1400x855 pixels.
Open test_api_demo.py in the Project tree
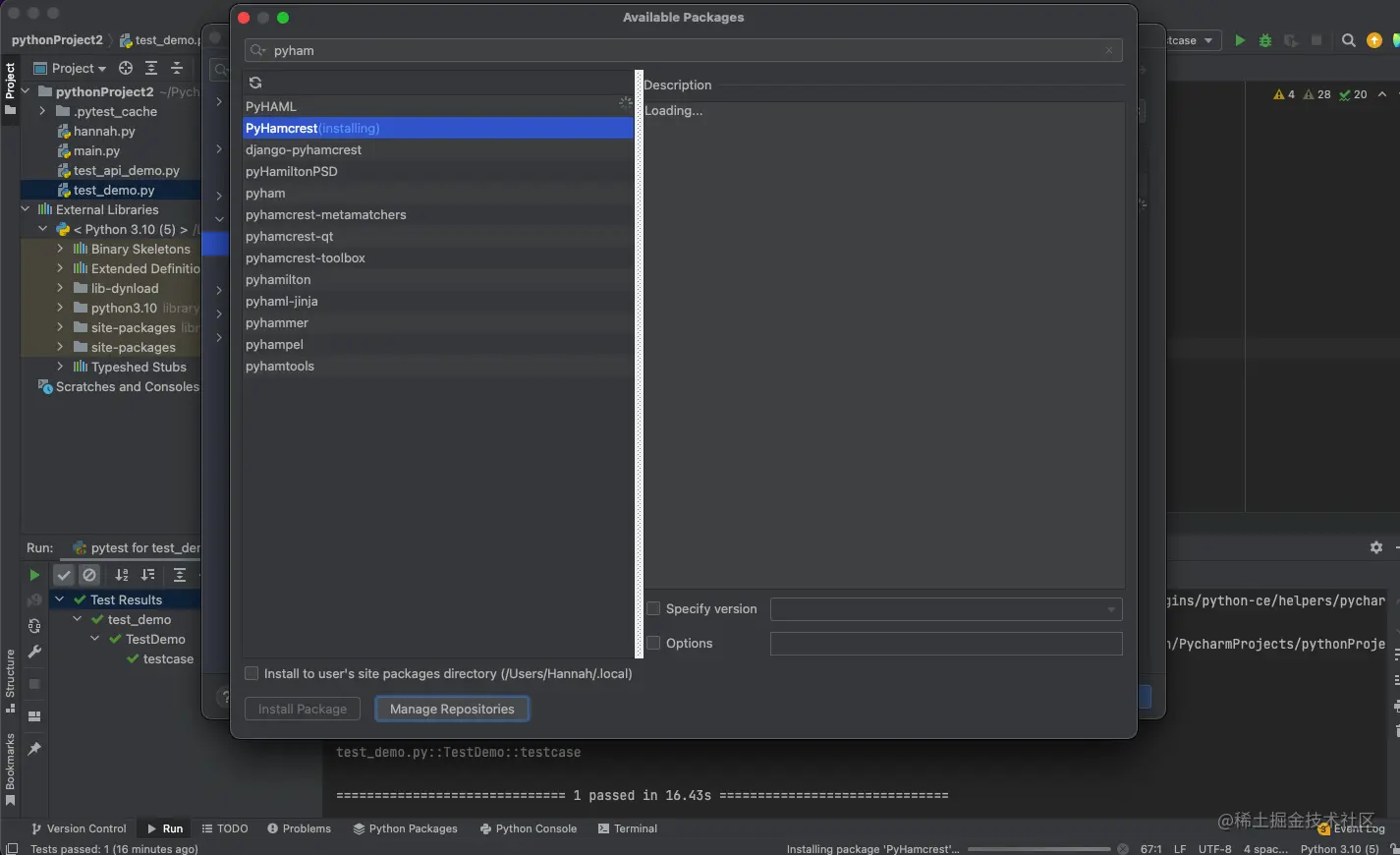coord(127,170)
